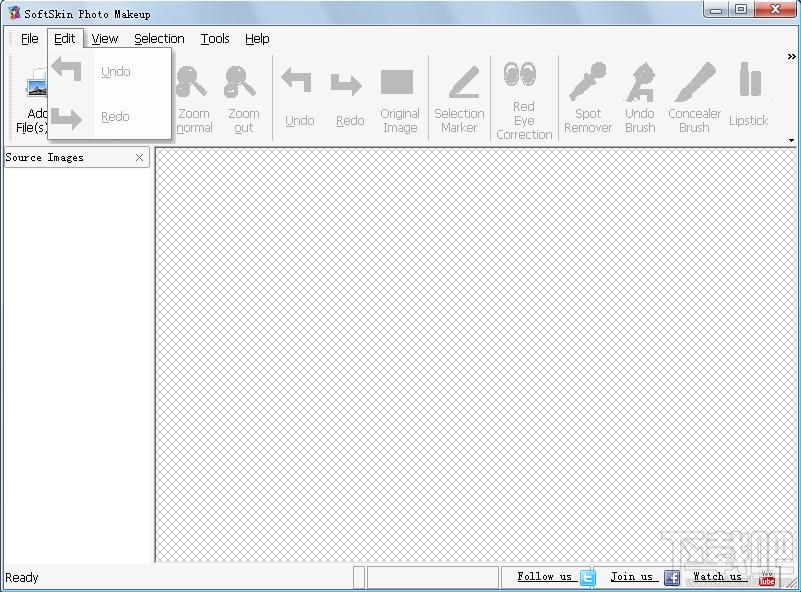This screenshot has height=592, width=801.
Task: Choose Undo in the Edit menu
Action: pos(109,71)
